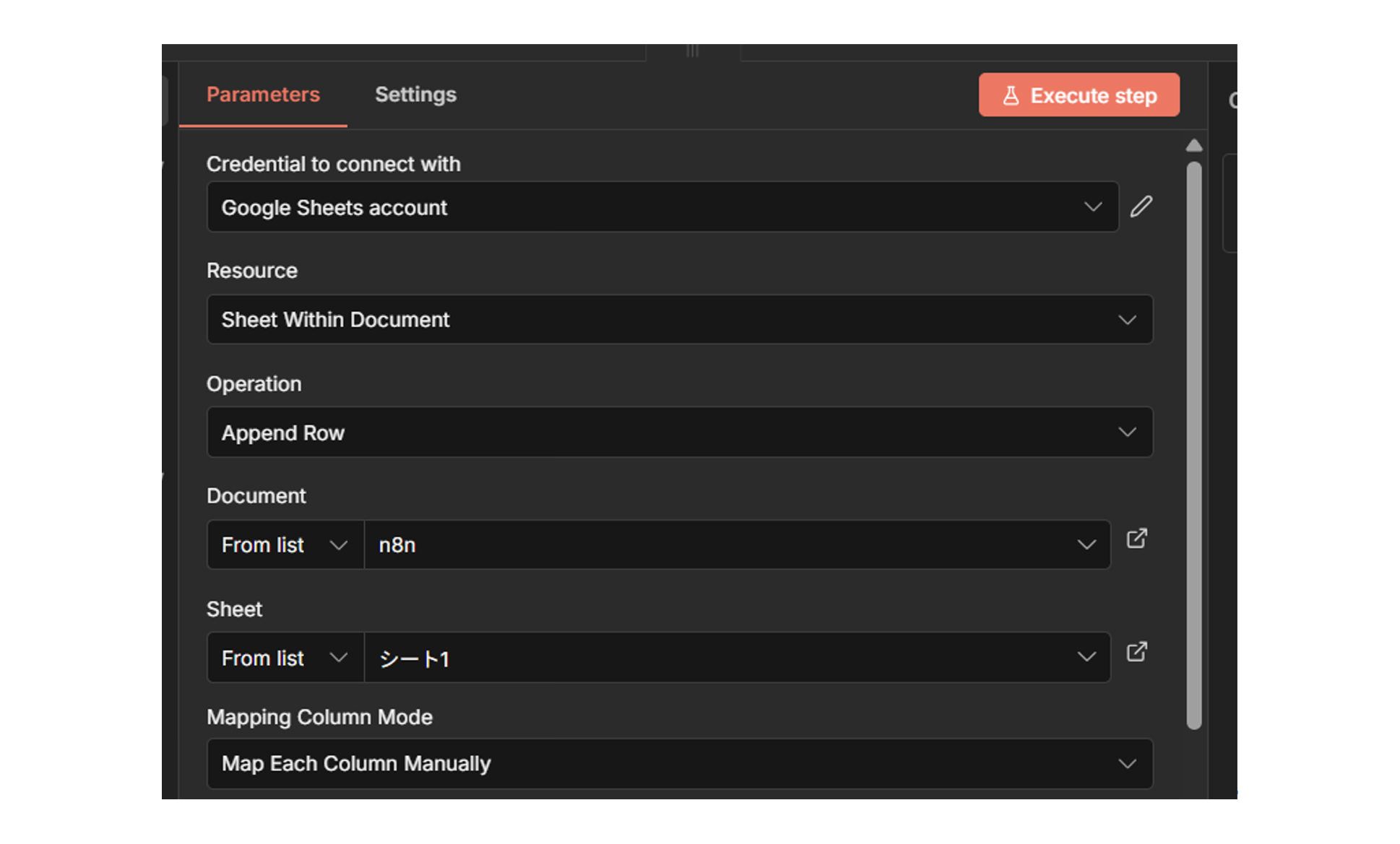Click the drag handle at panel top
The image size is (1400, 844).
click(692, 51)
